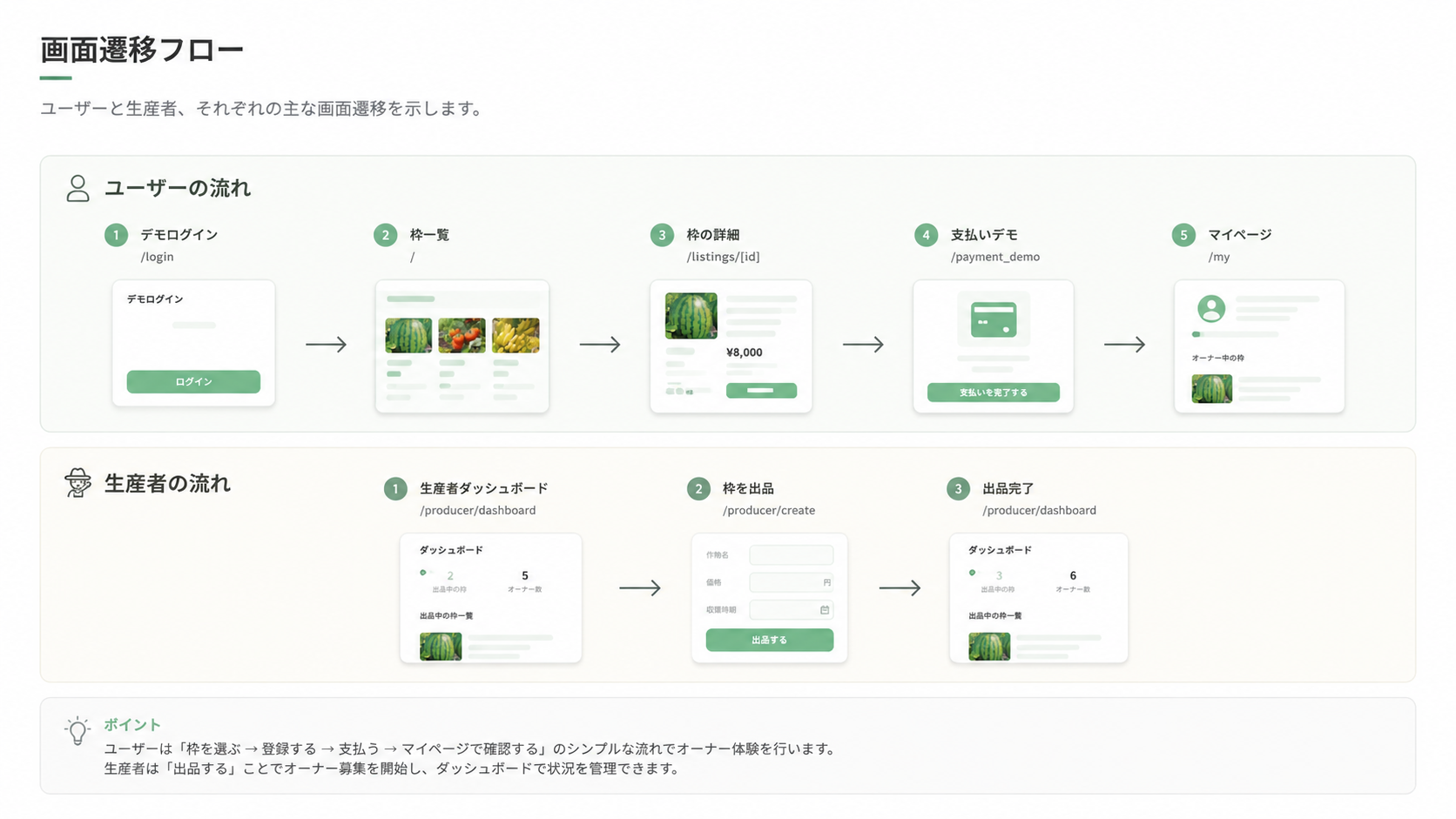Click the green ログイン button
The height and width of the screenshot is (819, 1456).
pyautogui.click(x=193, y=382)
